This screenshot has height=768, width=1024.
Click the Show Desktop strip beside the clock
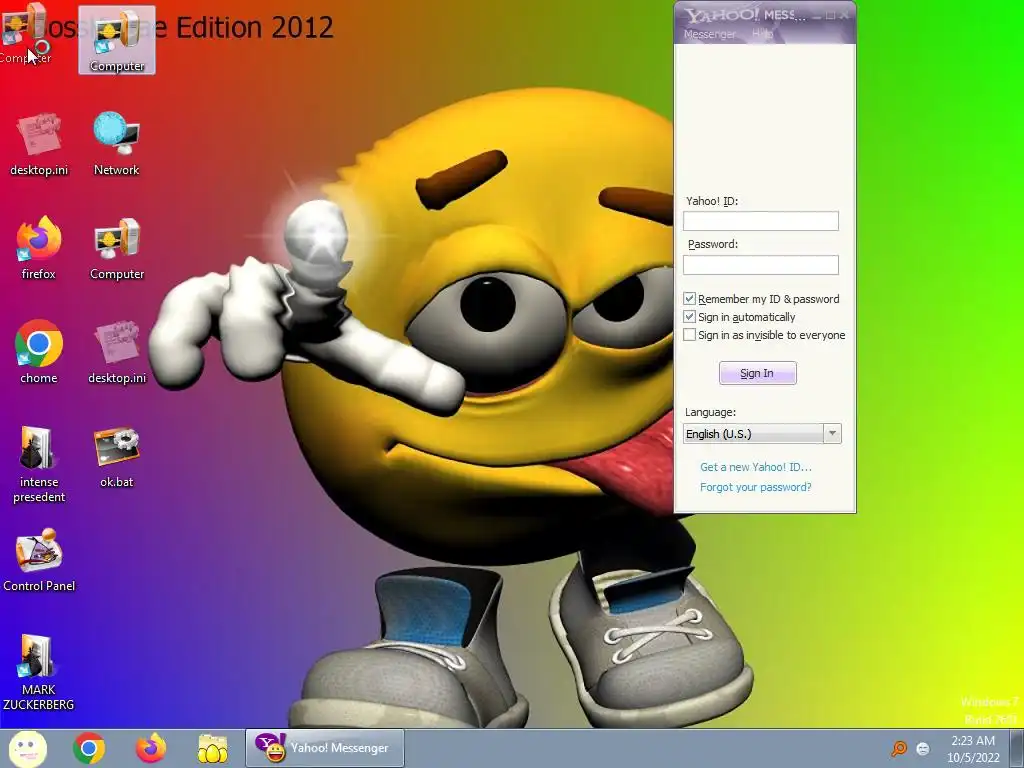point(1017,748)
